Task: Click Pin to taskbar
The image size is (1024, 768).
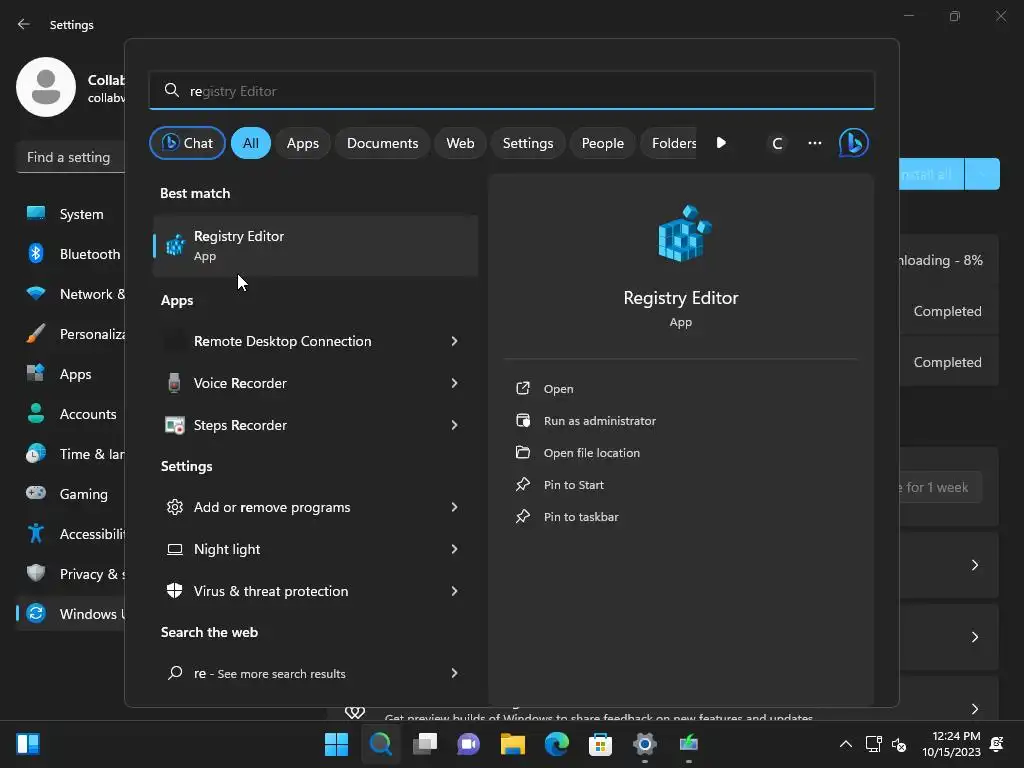Action: pyautogui.click(x=581, y=517)
